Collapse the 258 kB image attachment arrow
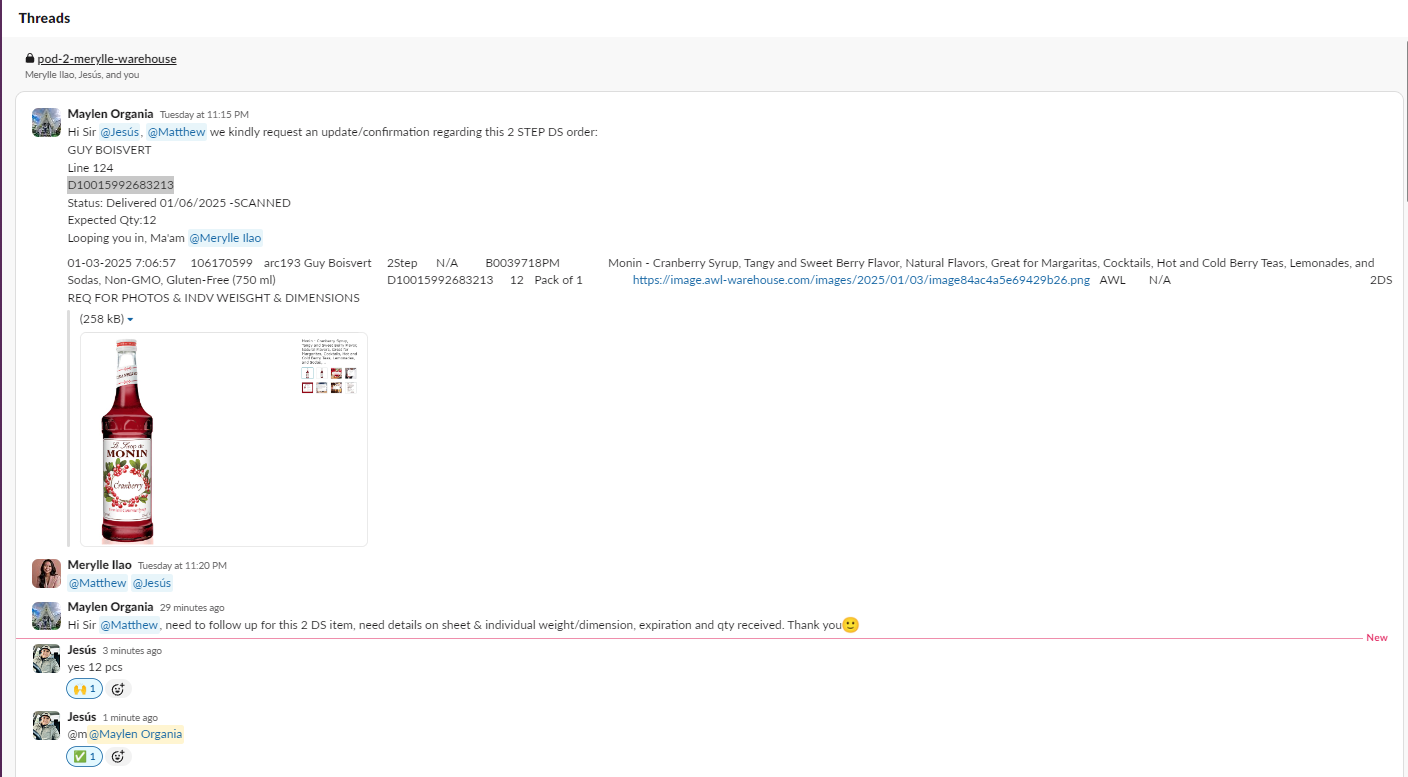The width and height of the screenshot is (1408, 777). [130, 320]
